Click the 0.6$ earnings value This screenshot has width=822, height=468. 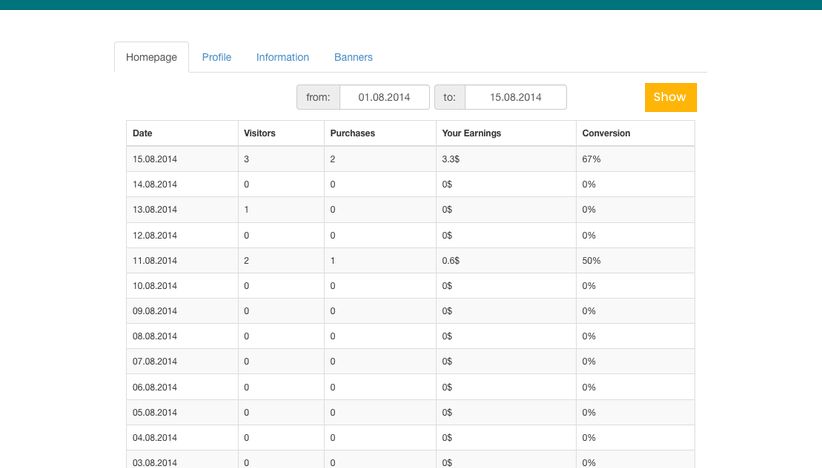pos(450,260)
